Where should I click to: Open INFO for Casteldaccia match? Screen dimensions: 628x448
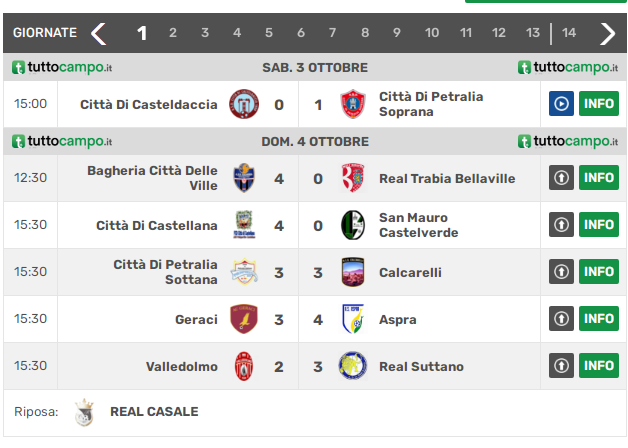599,104
